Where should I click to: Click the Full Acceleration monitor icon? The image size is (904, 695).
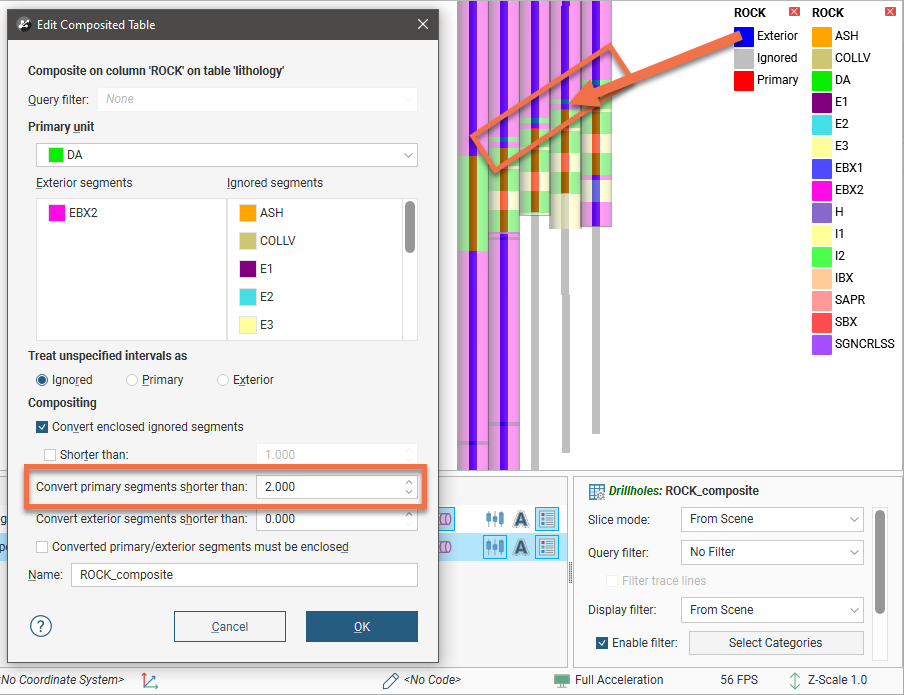pos(561,680)
